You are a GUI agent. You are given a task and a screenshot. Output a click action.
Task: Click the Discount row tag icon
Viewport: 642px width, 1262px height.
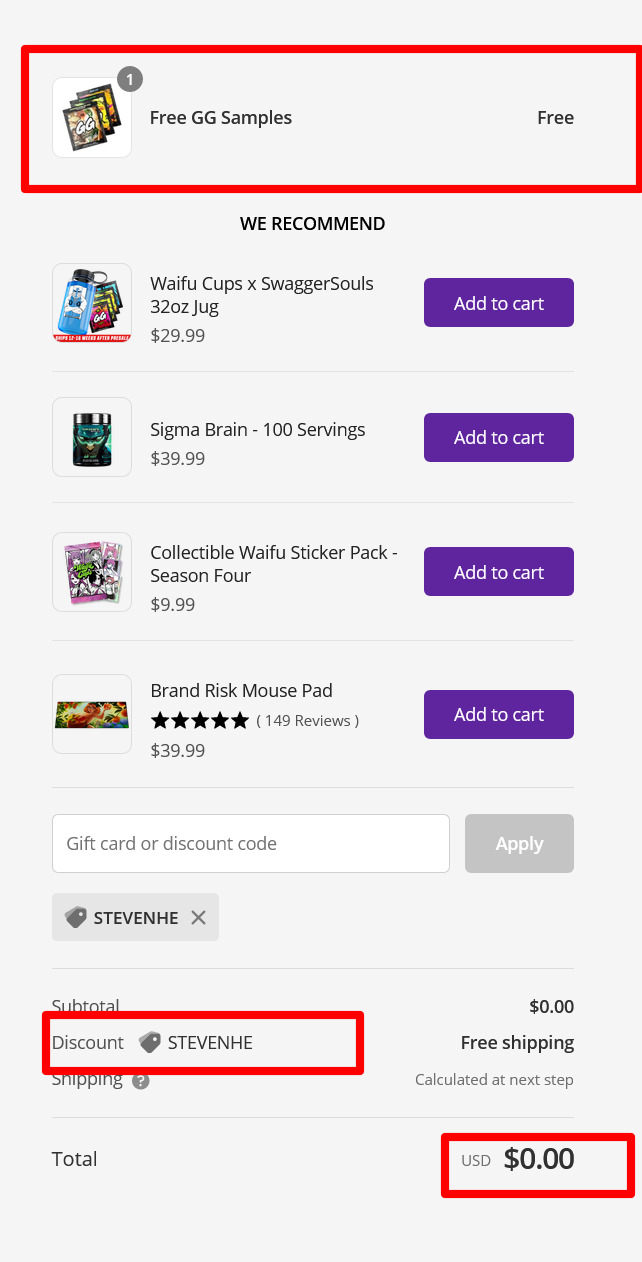[150, 1042]
